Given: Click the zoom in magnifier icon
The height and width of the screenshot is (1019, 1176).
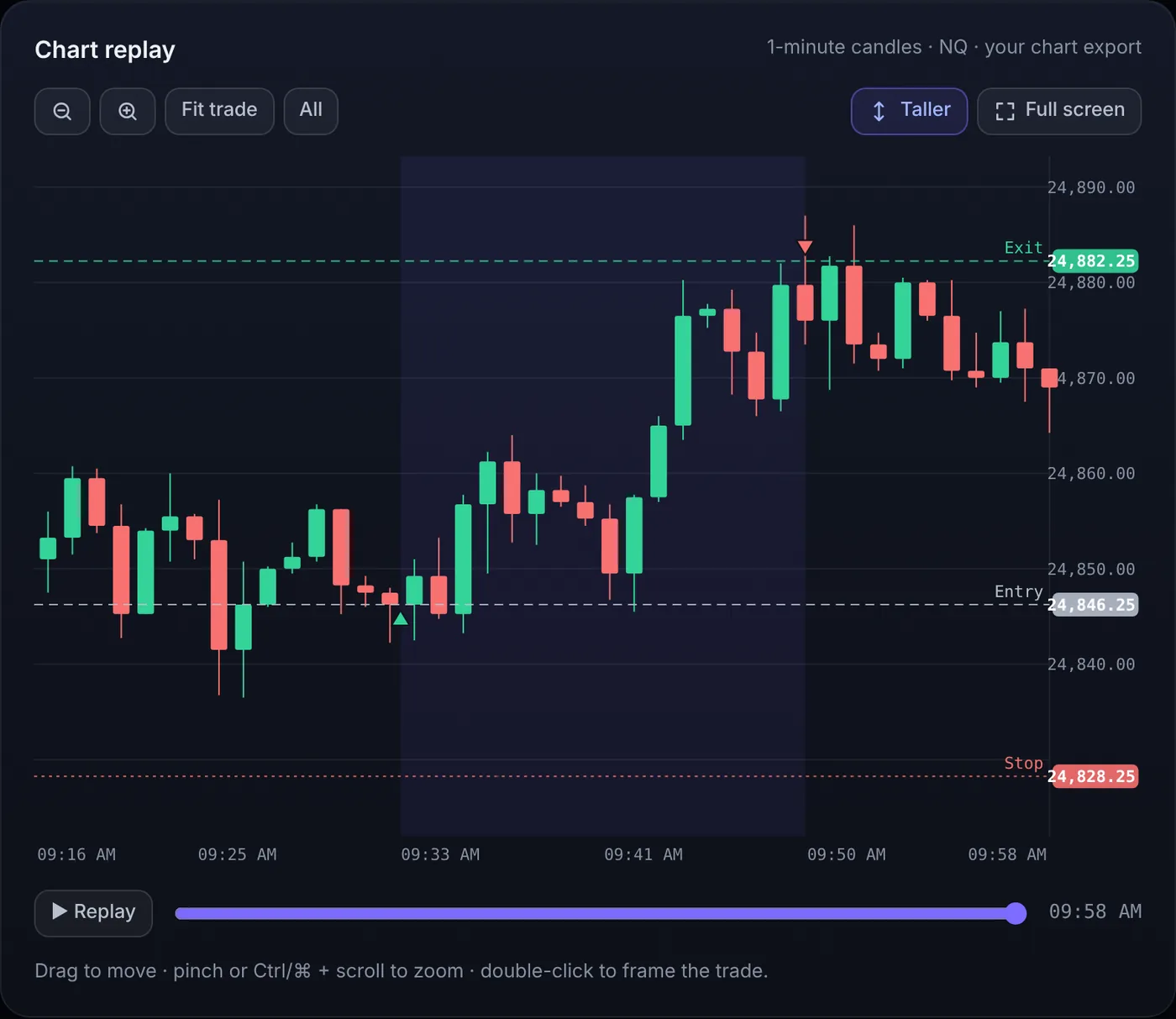Looking at the screenshot, I should (x=128, y=111).
